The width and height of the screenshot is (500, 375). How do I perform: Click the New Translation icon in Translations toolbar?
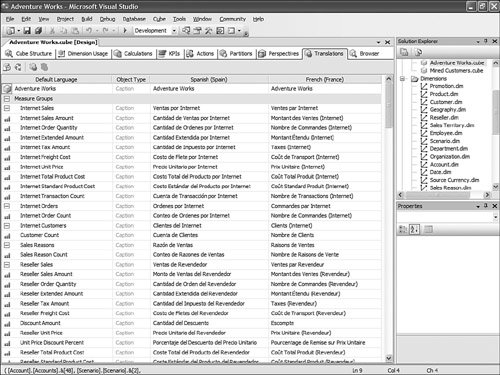pos(7,67)
